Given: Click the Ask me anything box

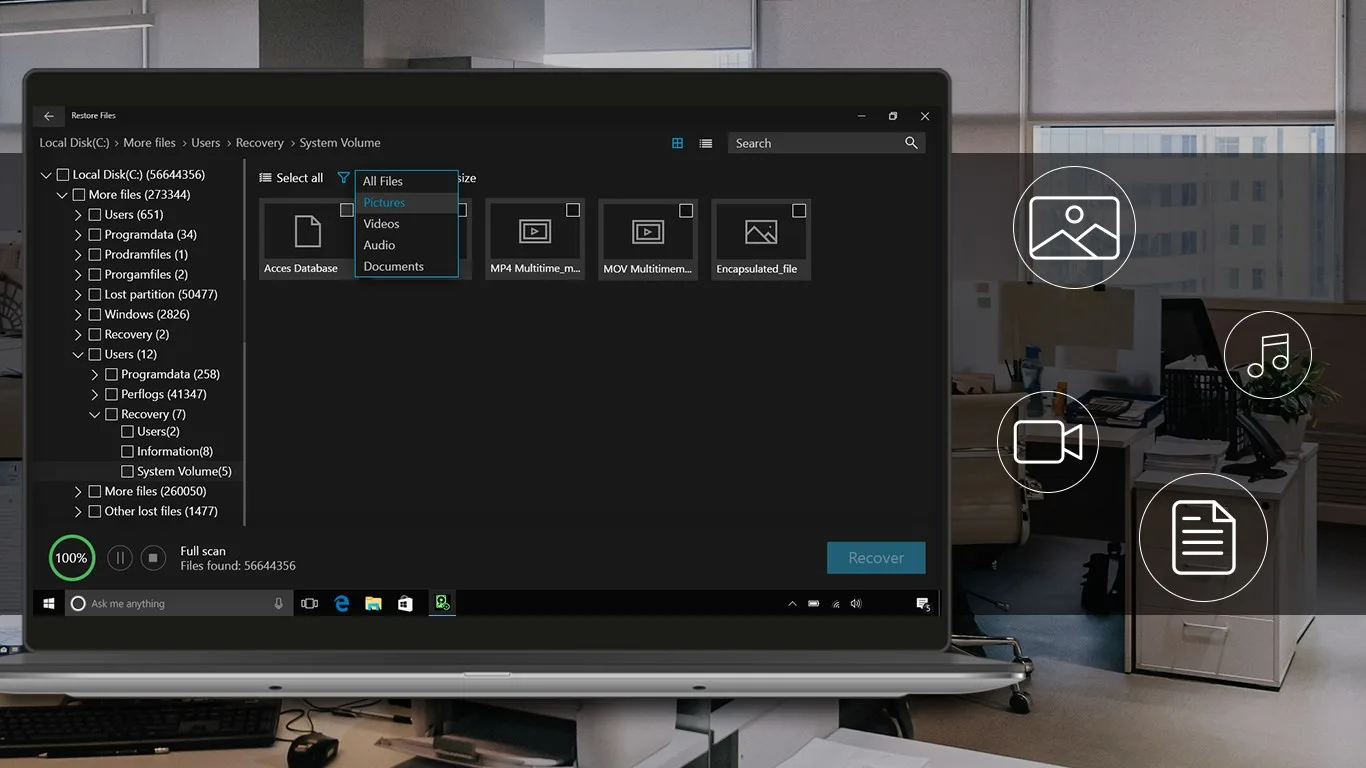Looking at the screenshot, I should coord(178,603).
